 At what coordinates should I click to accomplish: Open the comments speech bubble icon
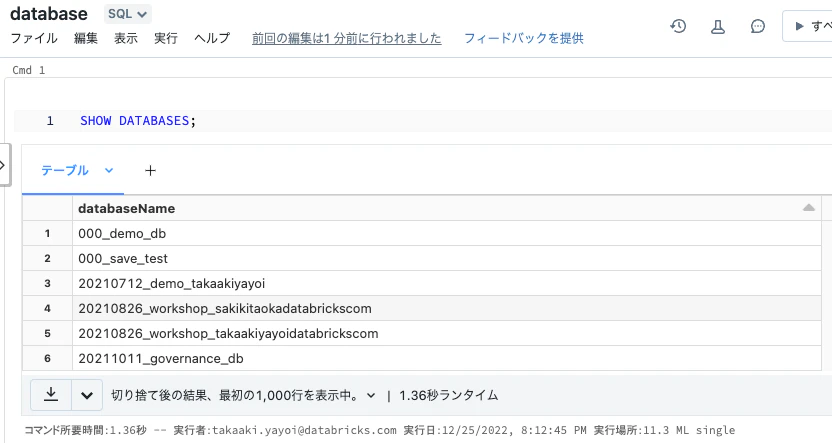(758, 26)
